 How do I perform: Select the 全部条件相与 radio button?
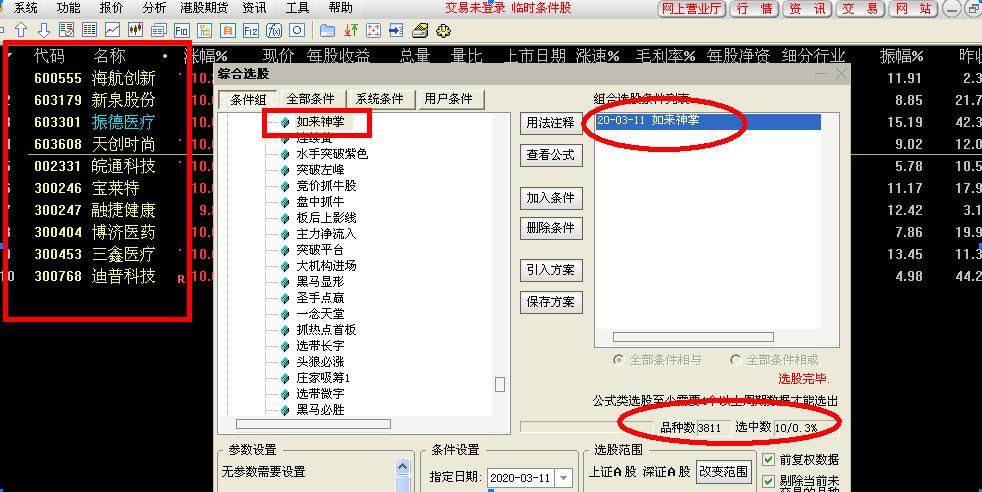[x=619, y=360]
